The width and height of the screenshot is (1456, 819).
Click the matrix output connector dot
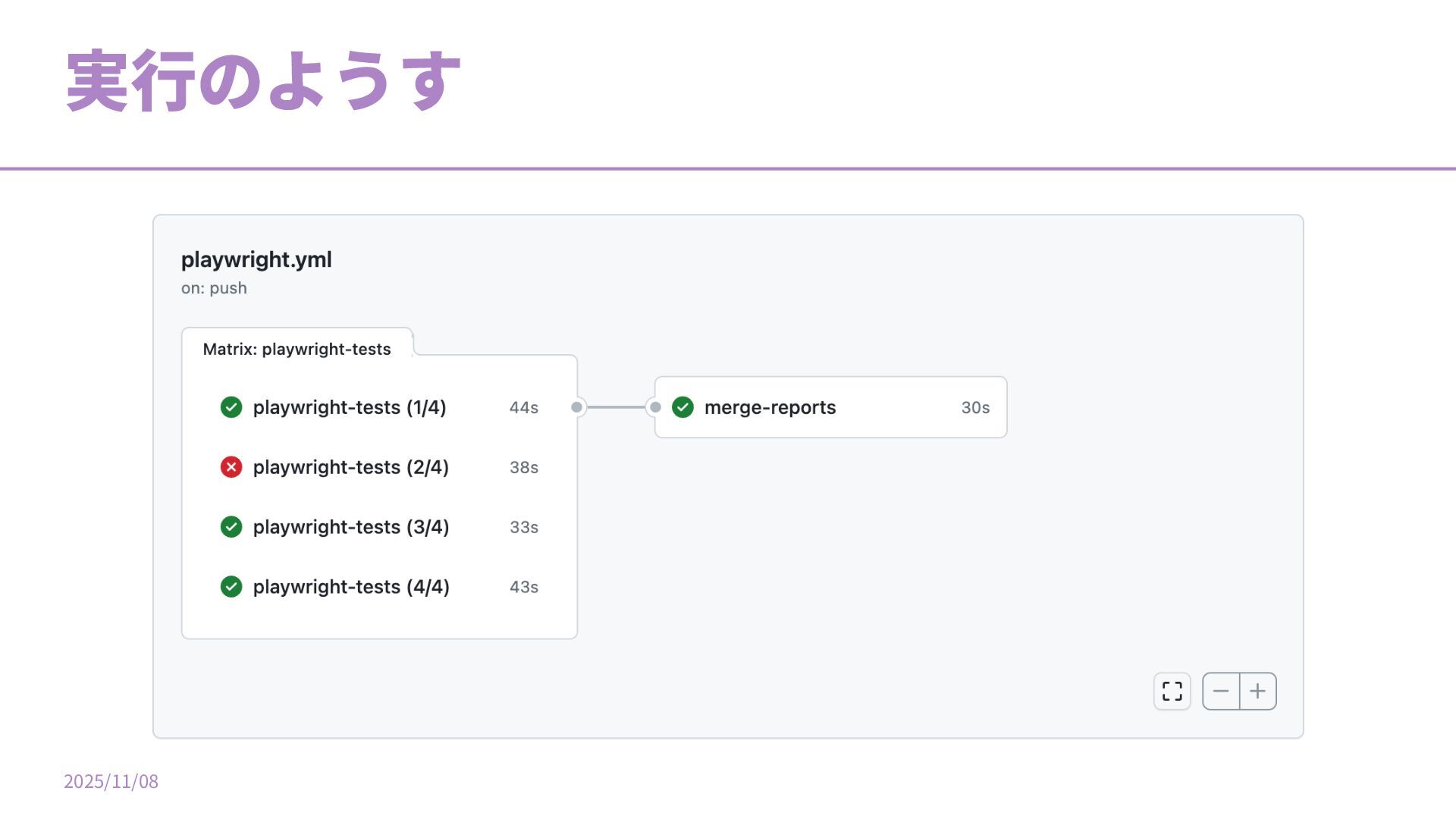577,407
